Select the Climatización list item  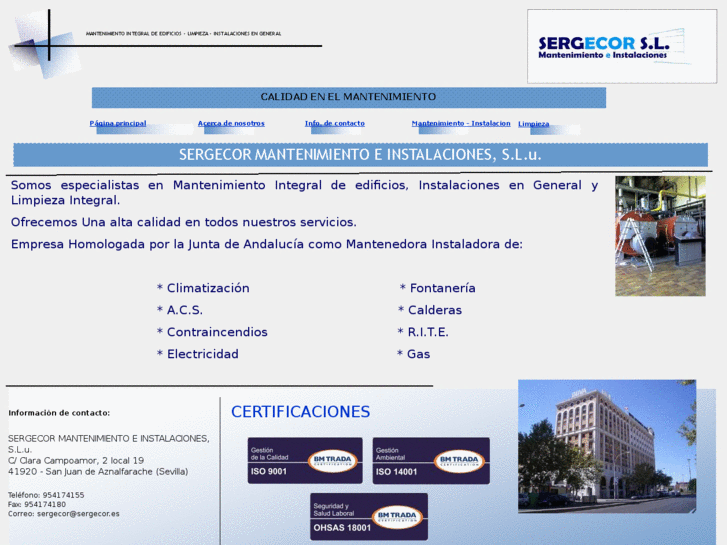(203, 288)
